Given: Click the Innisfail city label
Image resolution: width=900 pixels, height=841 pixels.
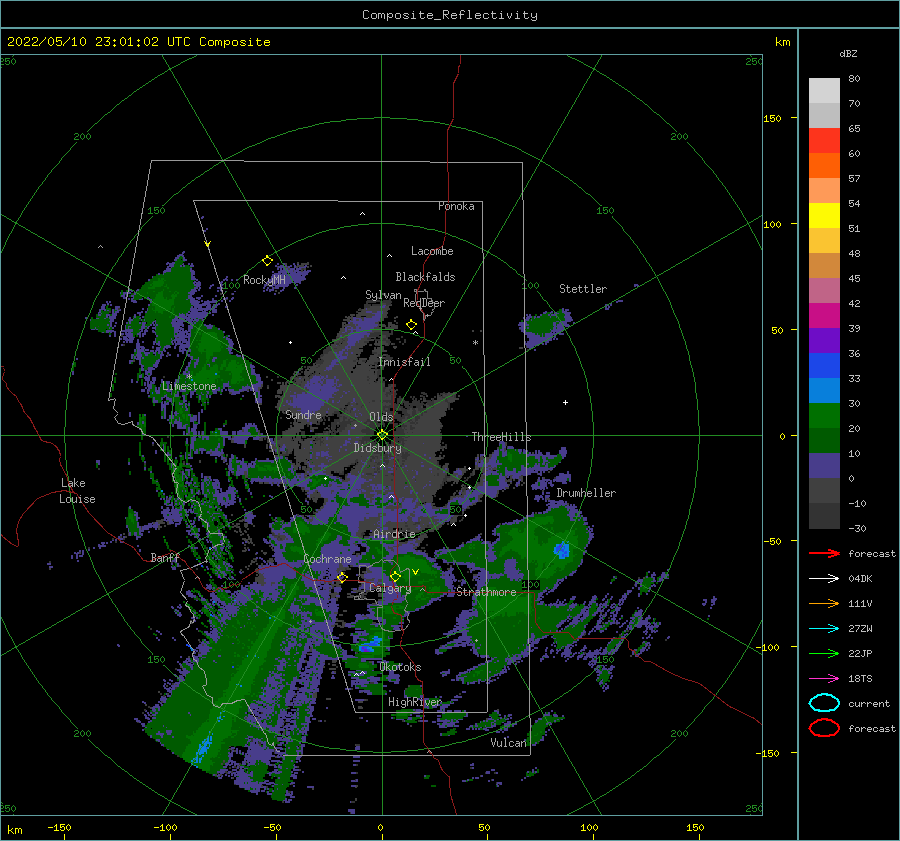Looking at the screenshot, I should (404, 362).
